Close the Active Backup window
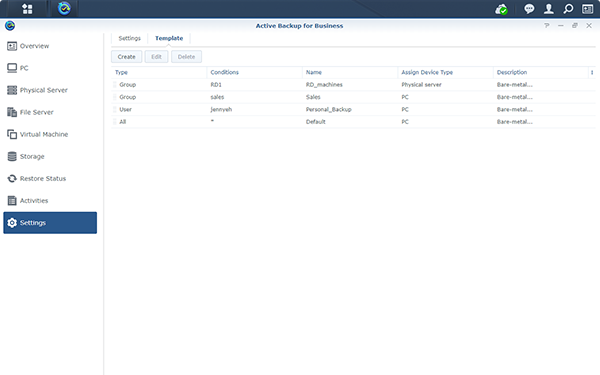The height and width of the screenshot is (375, 600). pos(589,26)
